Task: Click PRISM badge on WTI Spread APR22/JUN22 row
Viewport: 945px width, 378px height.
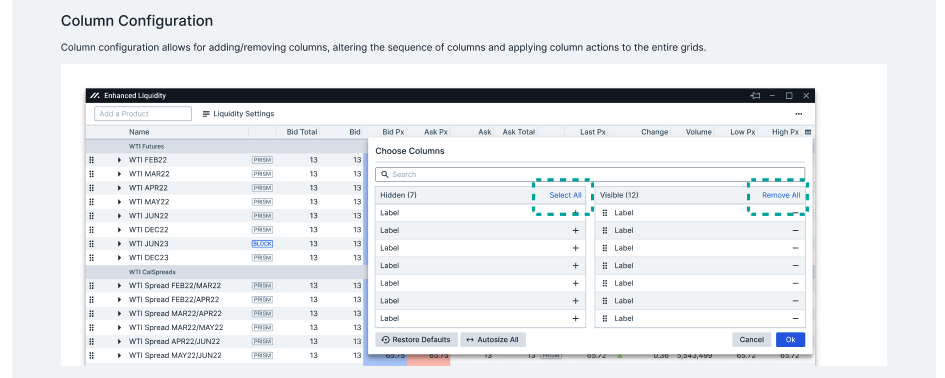Action: [262, 341]
